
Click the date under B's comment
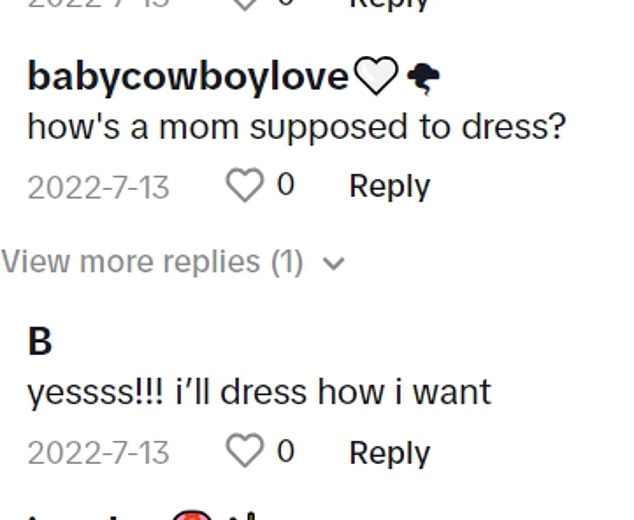click(98, 453)
